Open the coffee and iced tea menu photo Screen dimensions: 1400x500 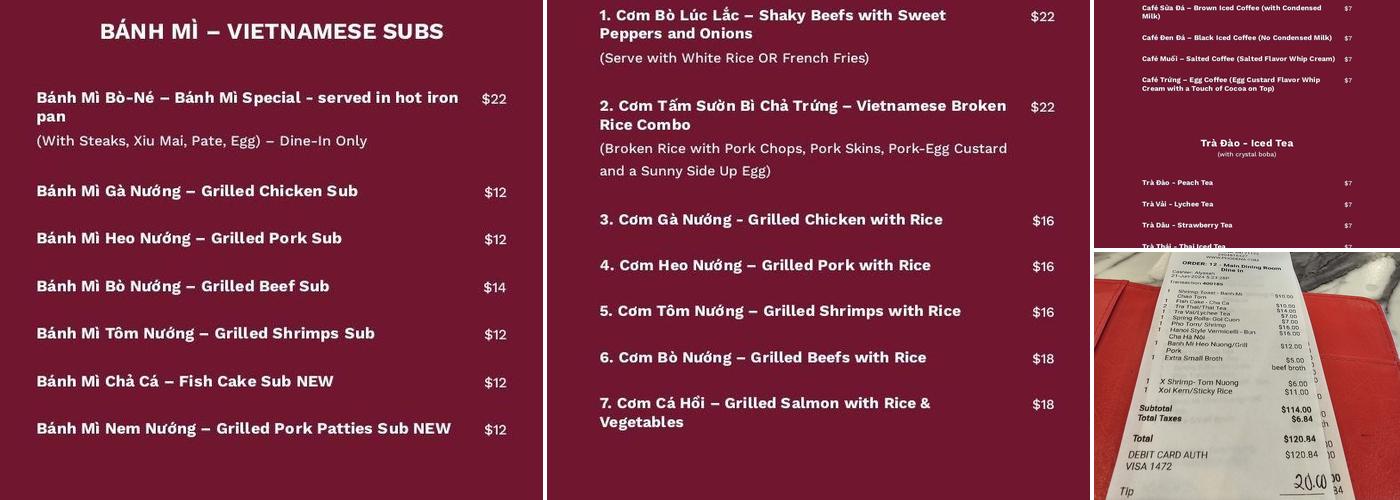click(1247, 124)
